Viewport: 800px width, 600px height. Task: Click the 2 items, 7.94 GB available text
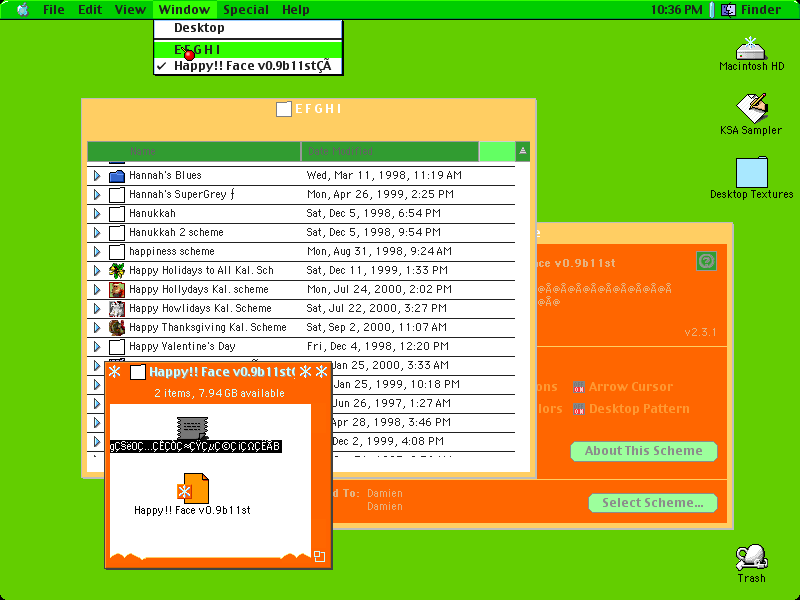219,393
